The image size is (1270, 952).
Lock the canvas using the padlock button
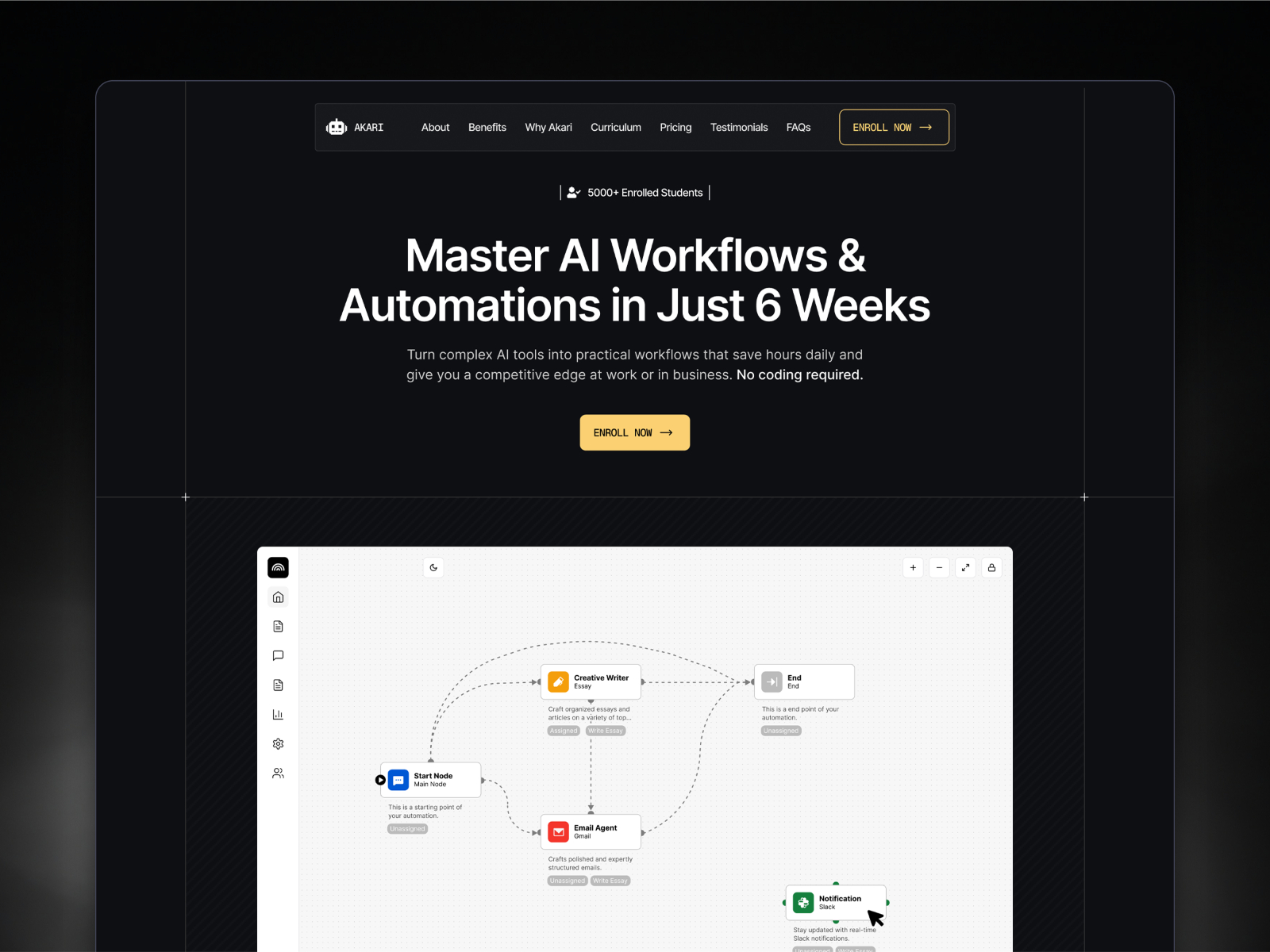coord(991,567)
